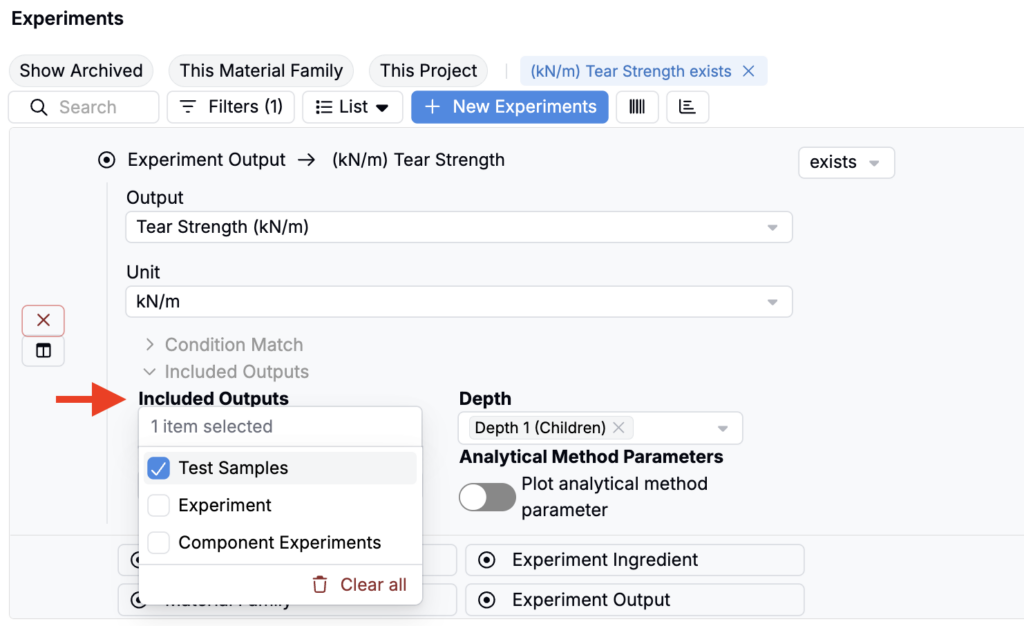Check the Experiment checkbox option
Viewport: 1024px width, 626px height.
click(x=158, y=506)
